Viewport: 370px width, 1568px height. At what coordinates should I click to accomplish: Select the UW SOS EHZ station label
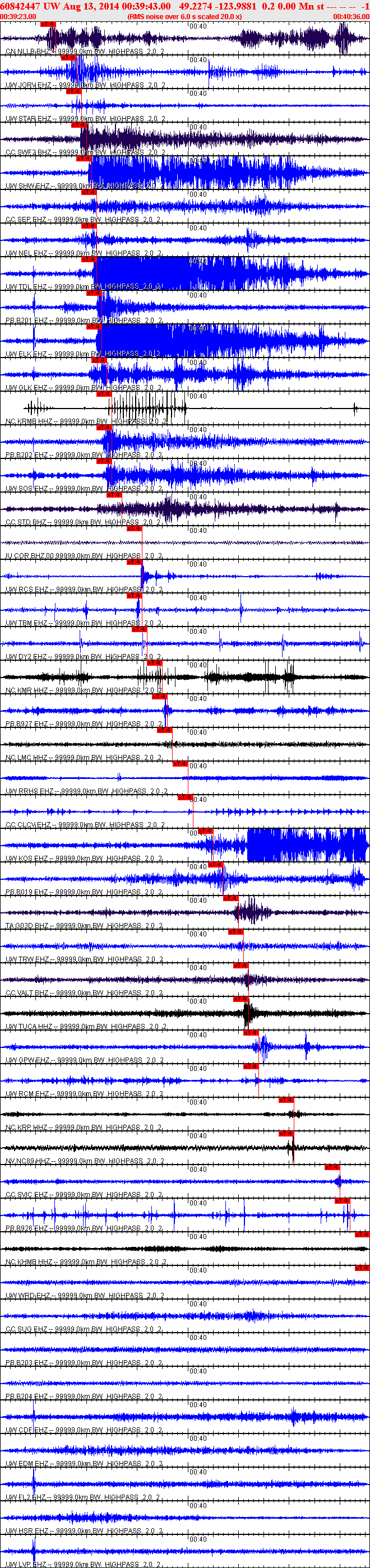(84, 488)
